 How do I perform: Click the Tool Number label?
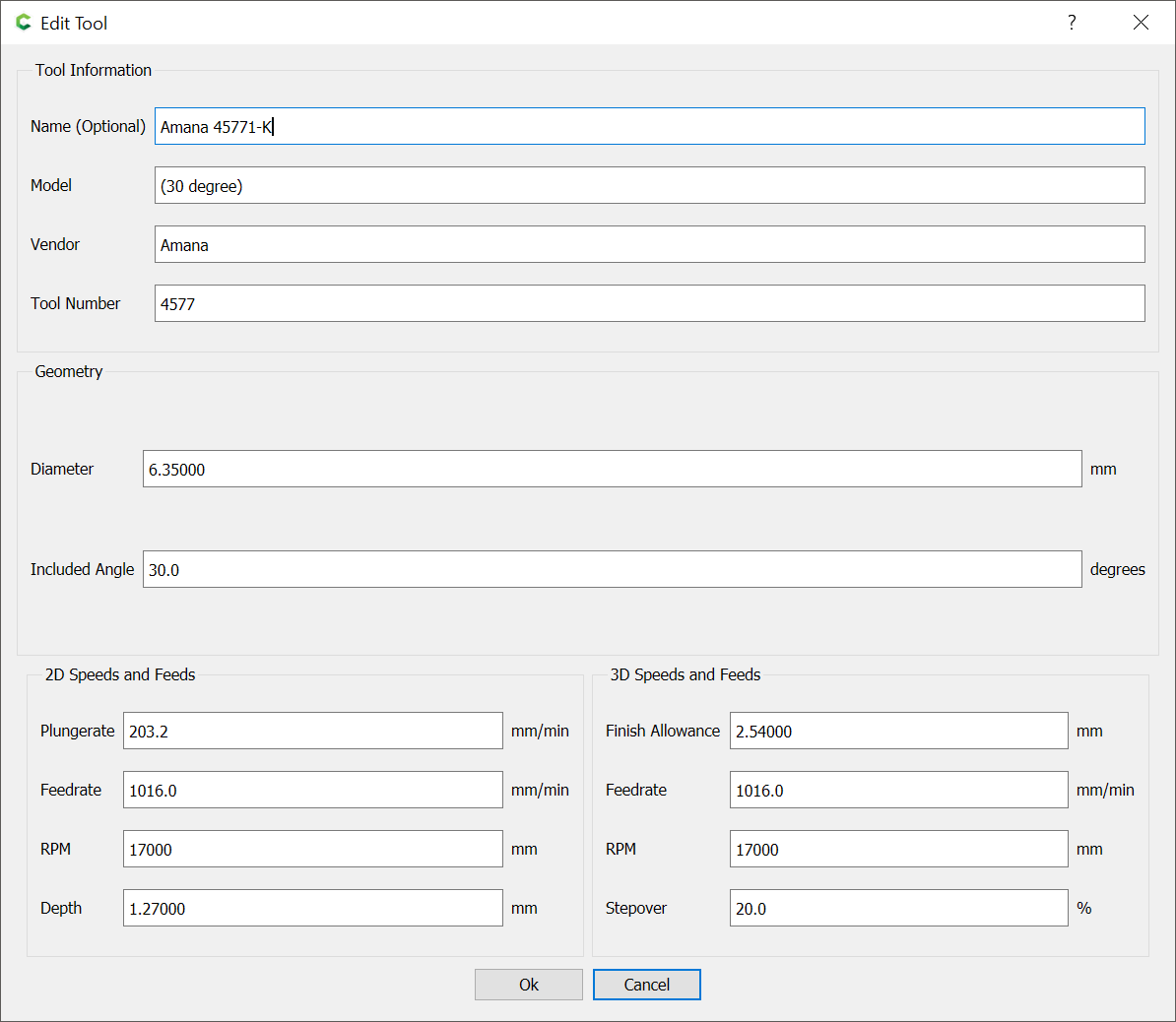coord(75,303)
